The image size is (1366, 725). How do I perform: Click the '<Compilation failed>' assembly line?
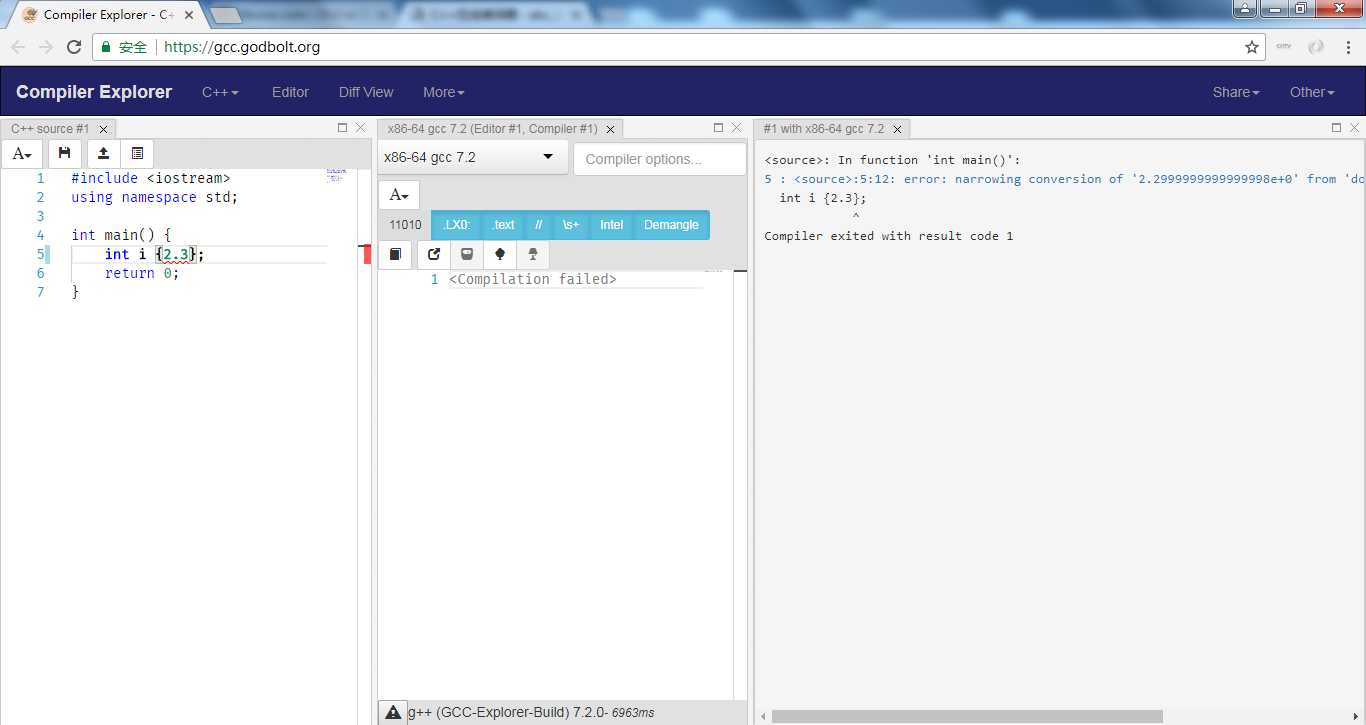click(x=533, y=279)
